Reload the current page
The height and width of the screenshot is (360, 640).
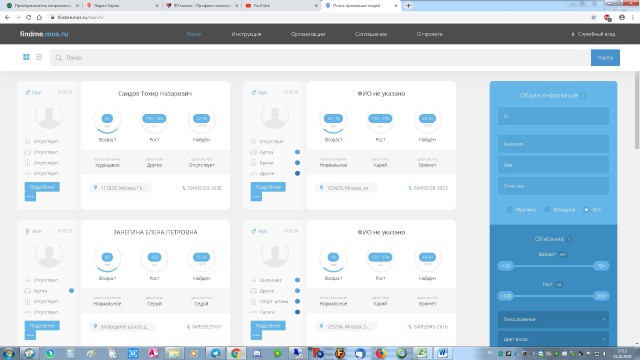(29, 17)
